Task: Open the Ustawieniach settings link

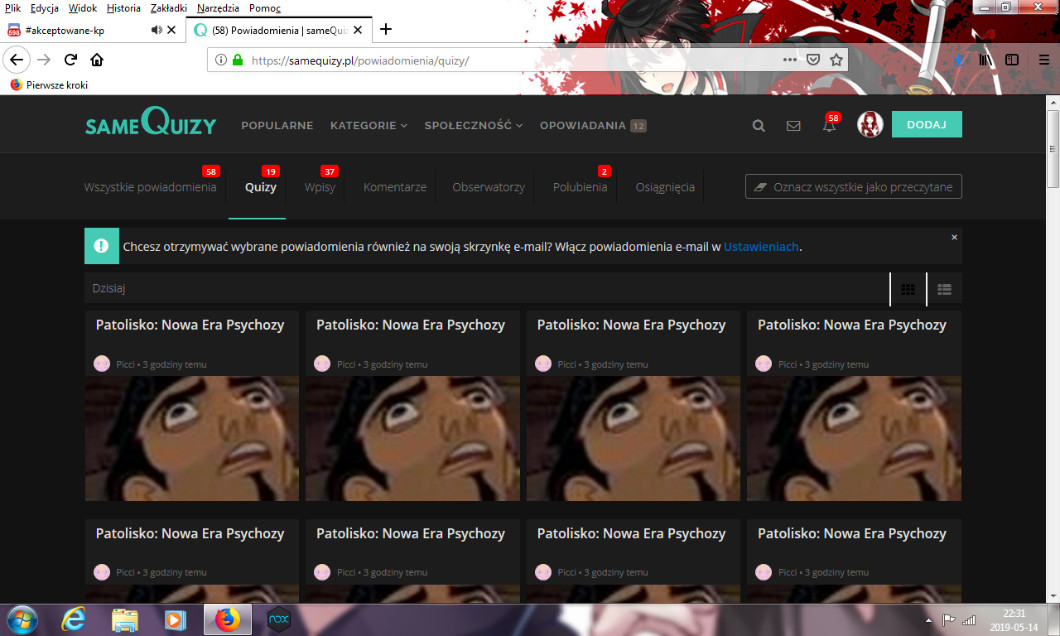Action: pyautogui.click(x=761, y=246)
